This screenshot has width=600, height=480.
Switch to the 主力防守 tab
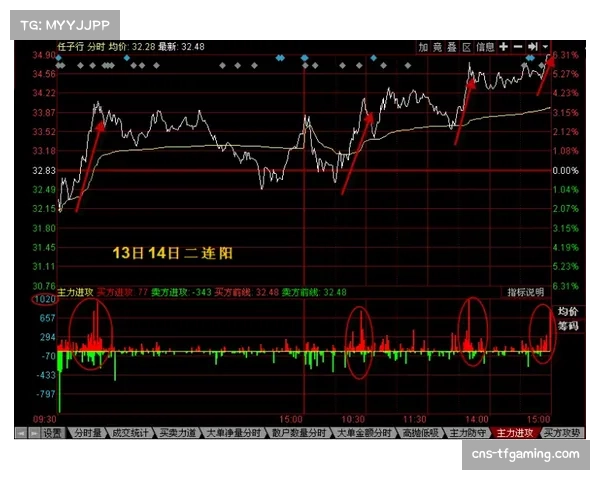(x=466, y=433)
